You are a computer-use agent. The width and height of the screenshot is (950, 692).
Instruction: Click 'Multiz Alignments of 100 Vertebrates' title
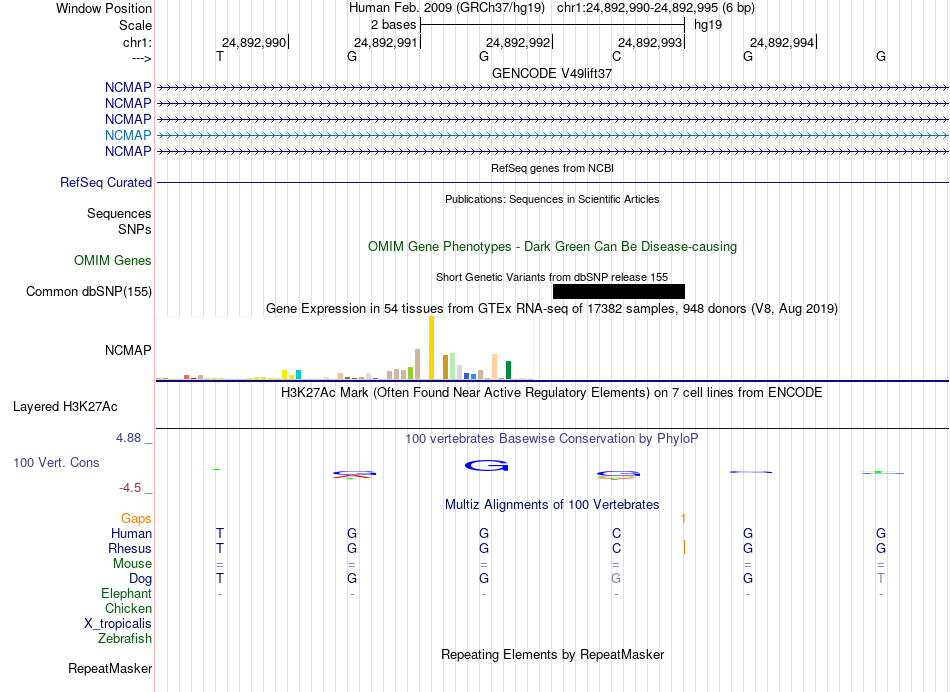click(552, 505)
